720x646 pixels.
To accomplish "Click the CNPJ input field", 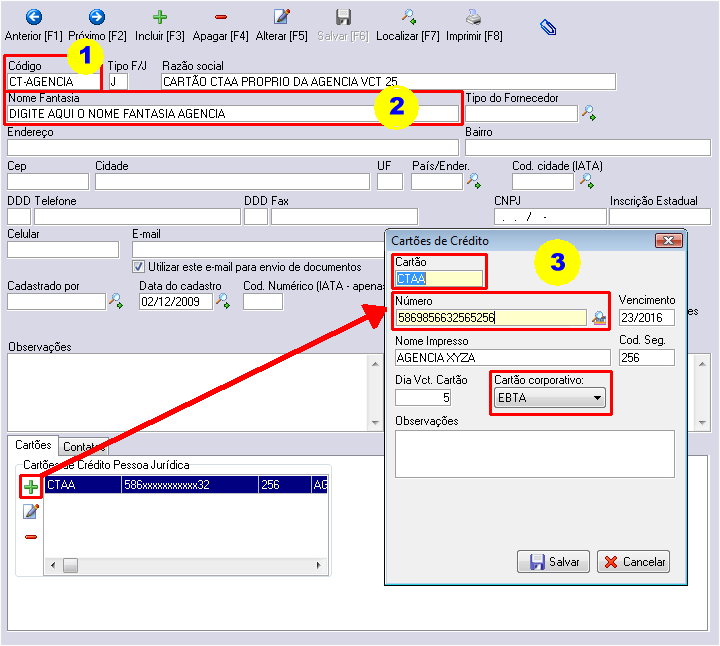I will [x=550, y=217].
